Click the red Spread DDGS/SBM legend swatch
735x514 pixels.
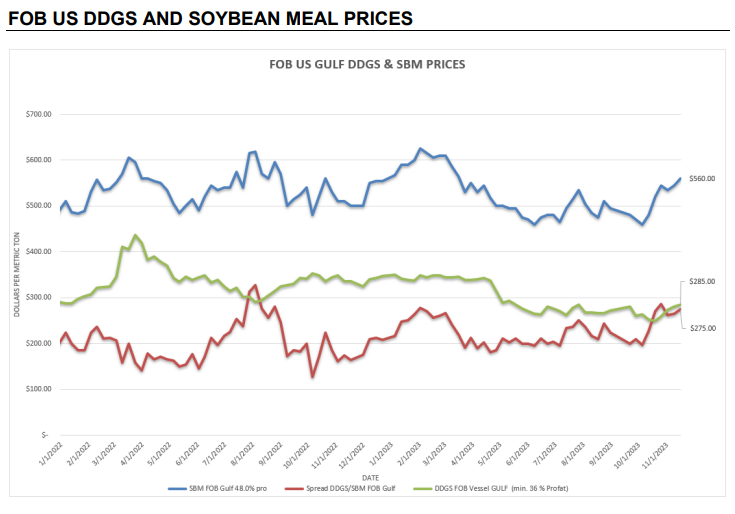pos(294,488)
